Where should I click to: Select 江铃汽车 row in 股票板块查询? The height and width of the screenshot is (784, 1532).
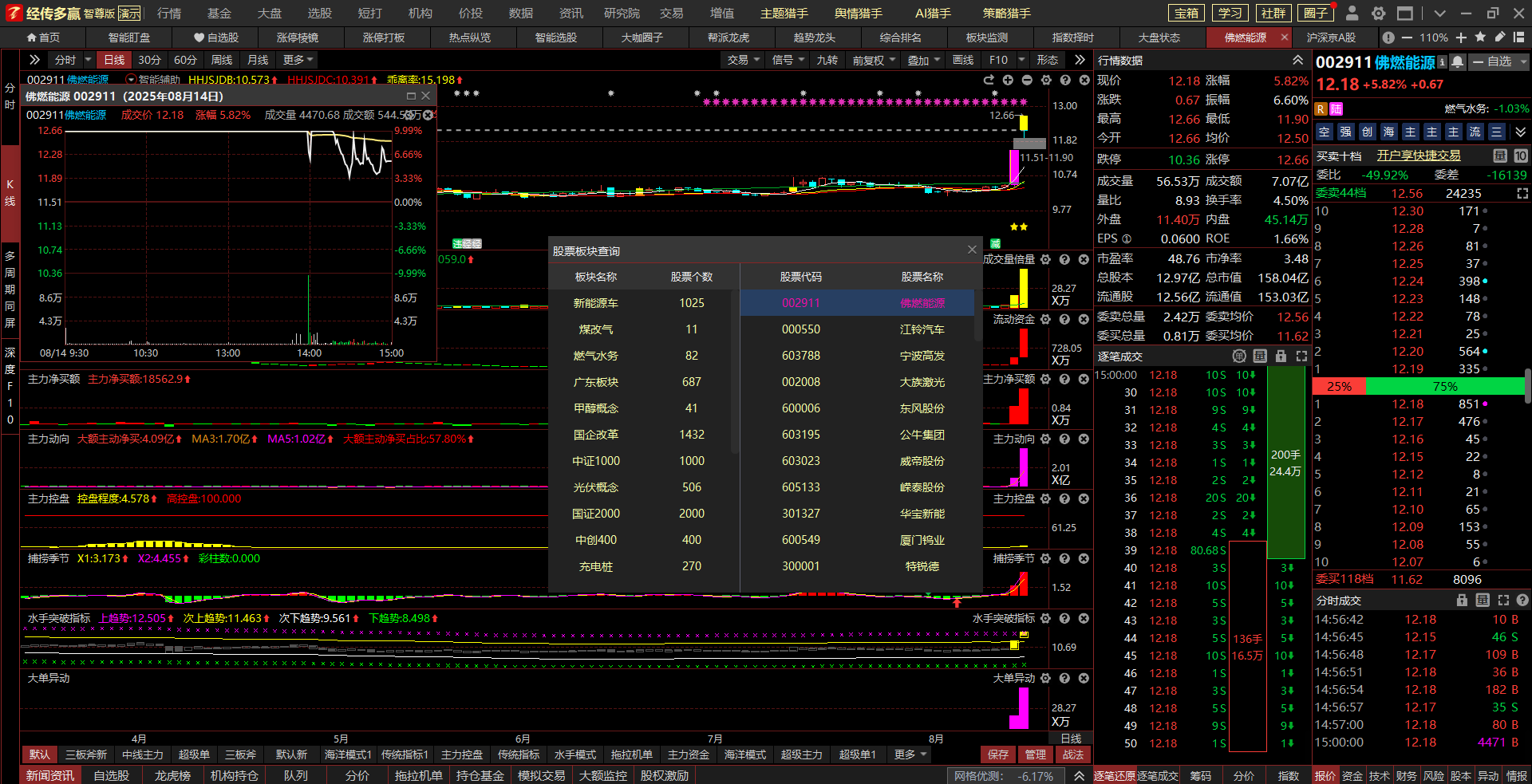click(x=857, y=329)
